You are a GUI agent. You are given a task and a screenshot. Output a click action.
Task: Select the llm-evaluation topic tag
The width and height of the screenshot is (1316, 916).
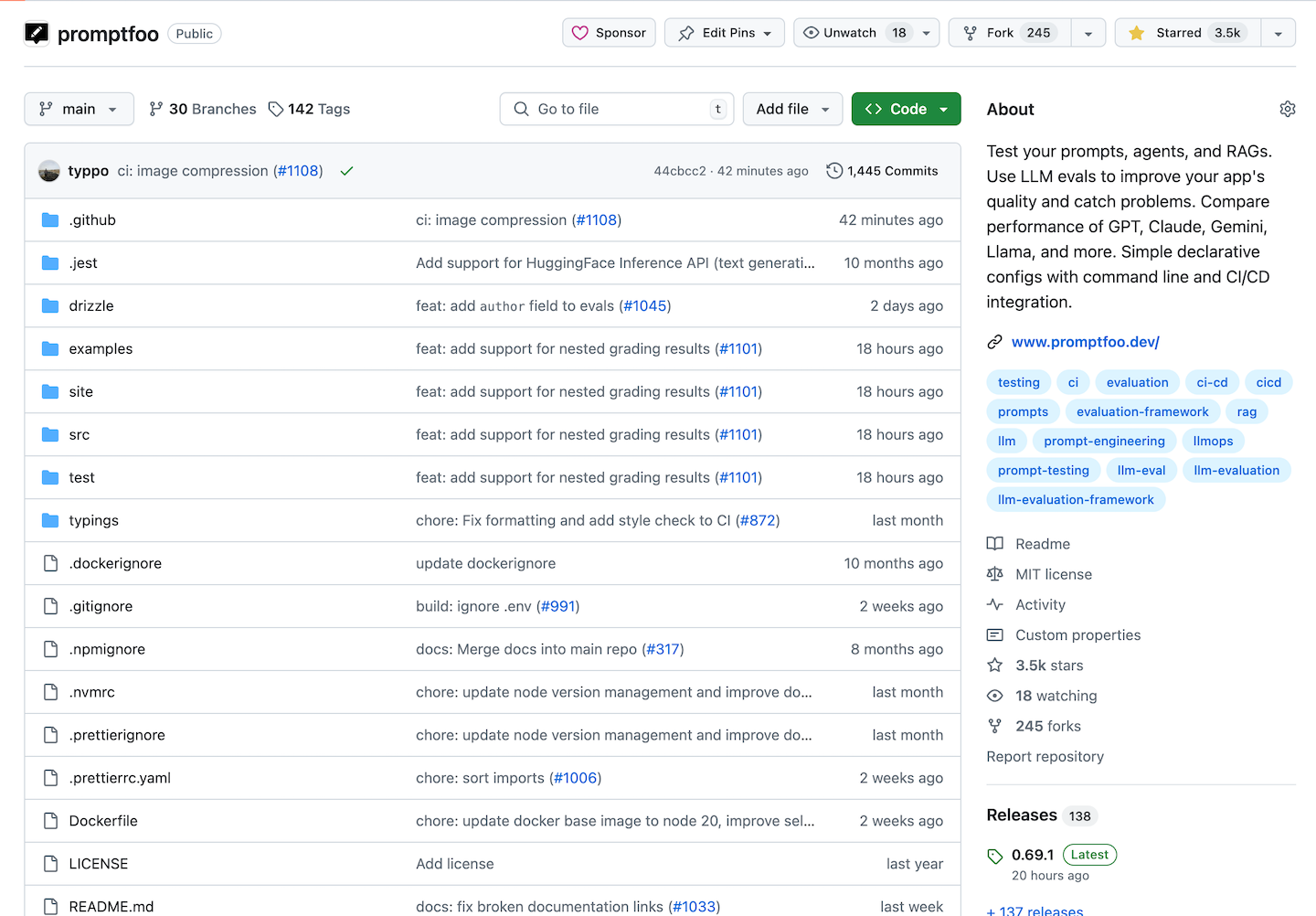click(x=1236, y=470)
